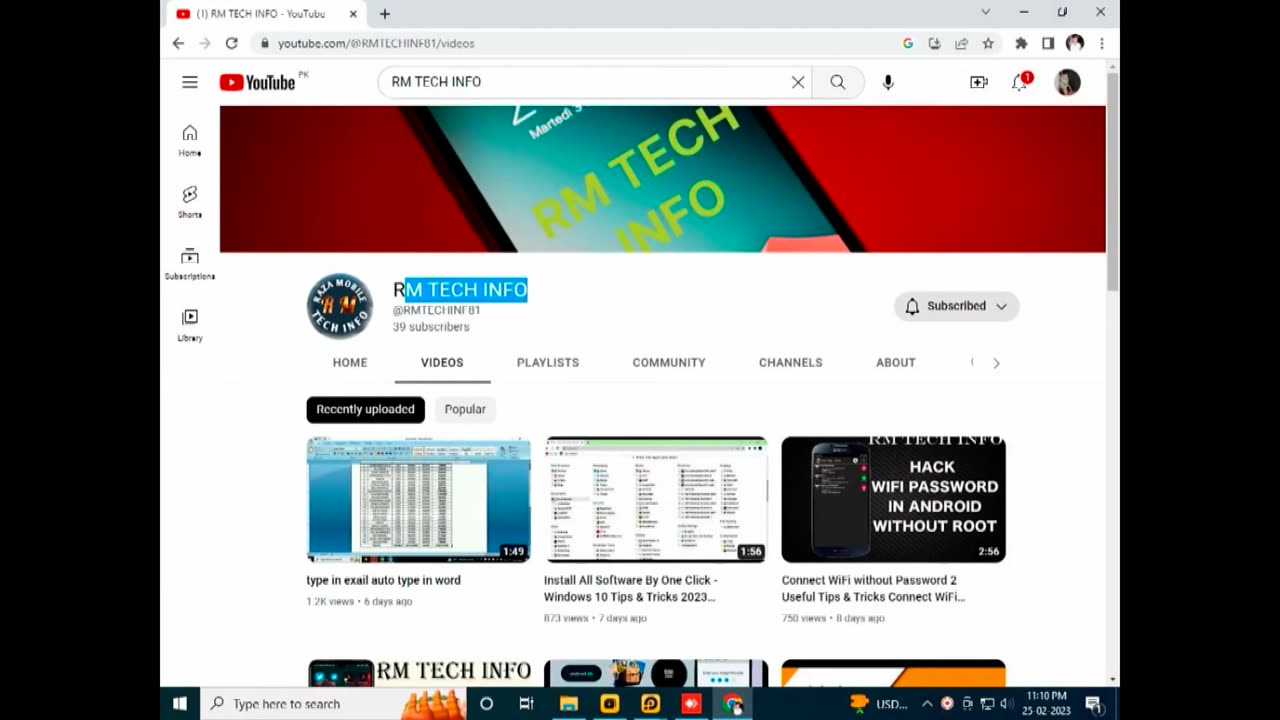The image size is (1280, 720).
Task: Open title 'type in exail auto type in word'
Action: click(384, 580)
